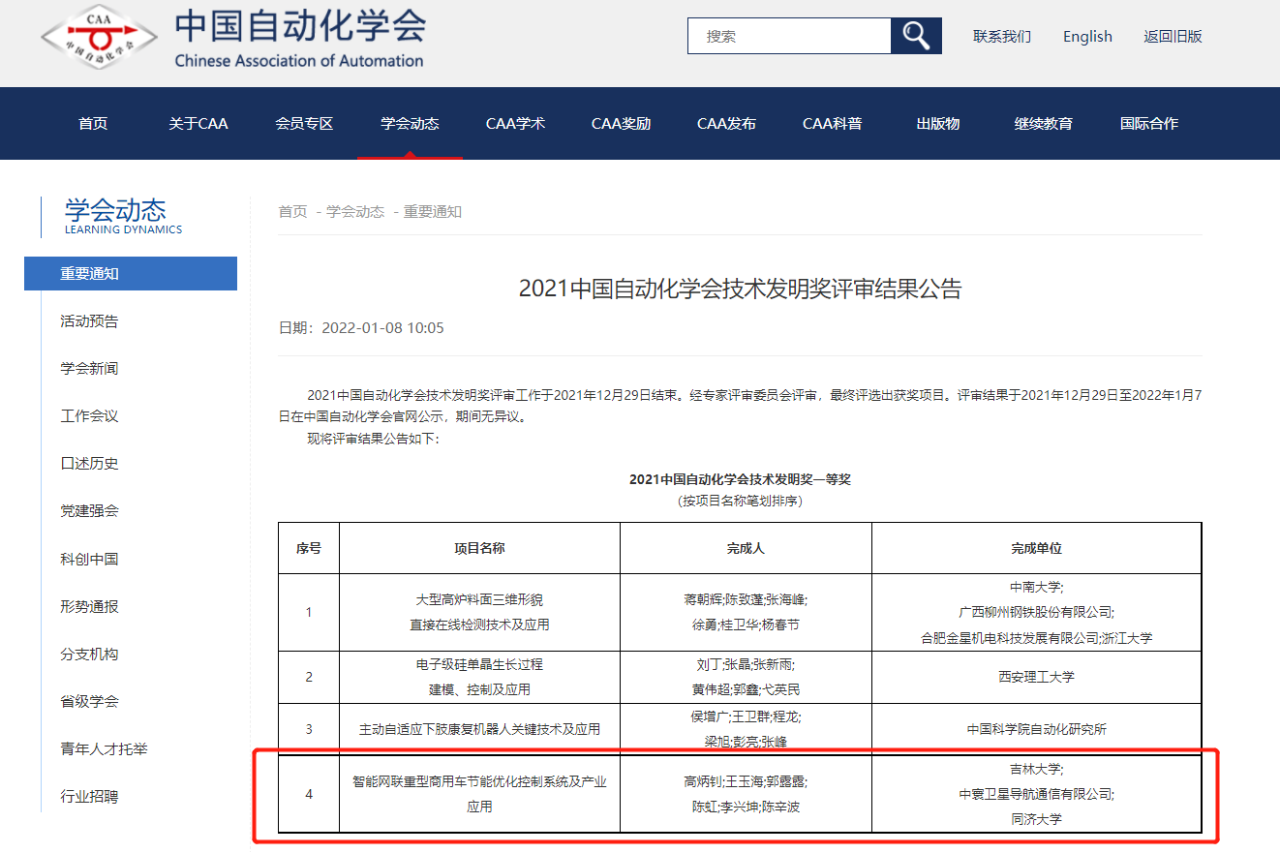Click table header 完成人

click(x=746, y=548)
